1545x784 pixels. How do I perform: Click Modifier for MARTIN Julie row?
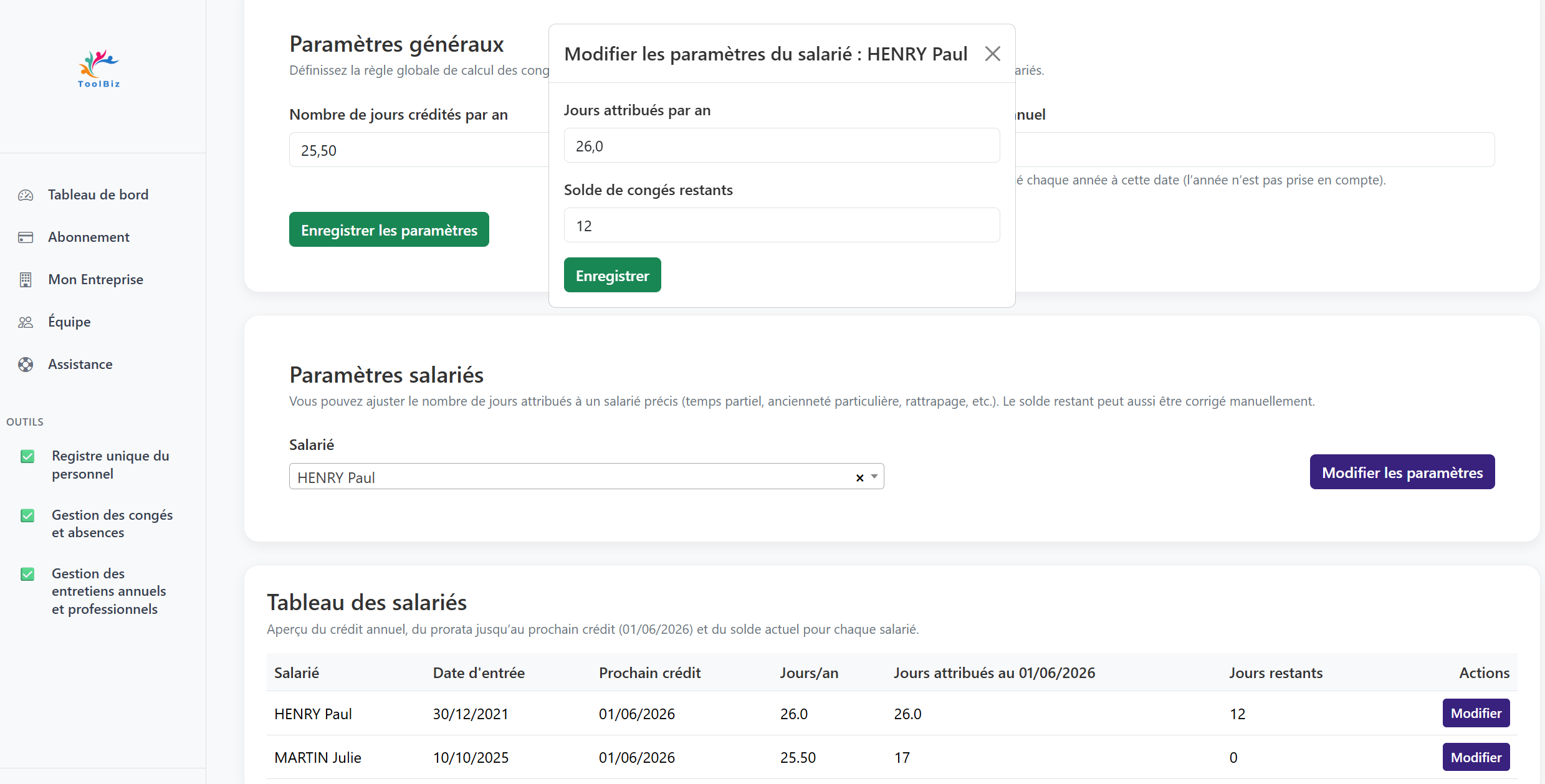pyautogui.click(x=1475, y=757)
